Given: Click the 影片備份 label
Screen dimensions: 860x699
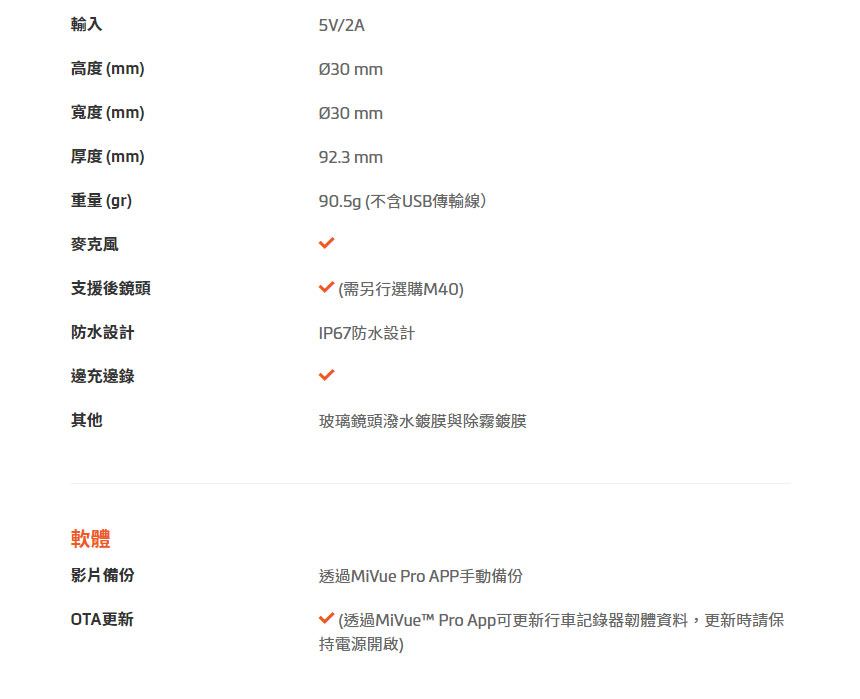Looking at the screenshot, I should coord(102,575).
